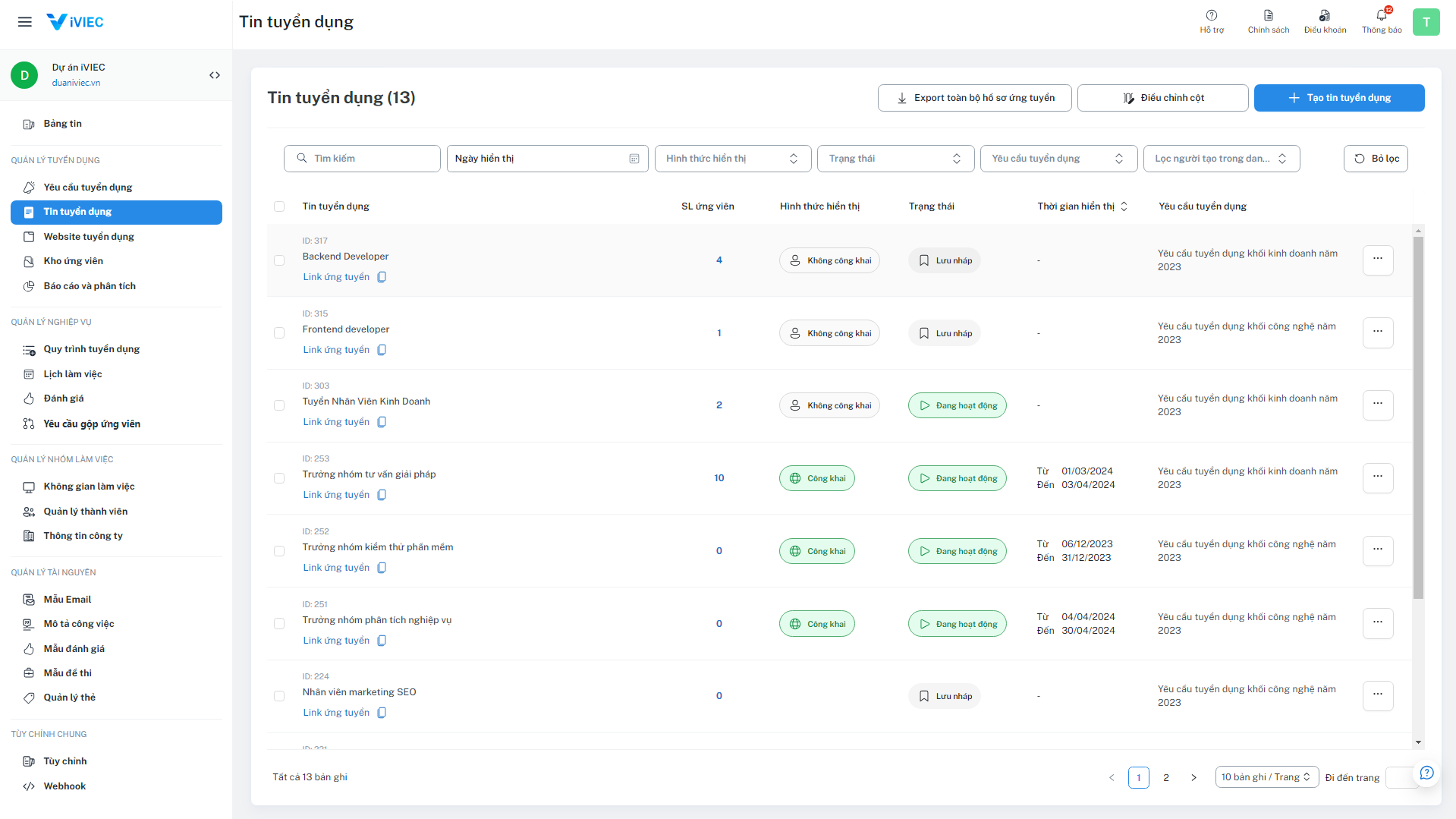Click the Tạo tin tuyển dụng button

click(x=1338, y=98)
